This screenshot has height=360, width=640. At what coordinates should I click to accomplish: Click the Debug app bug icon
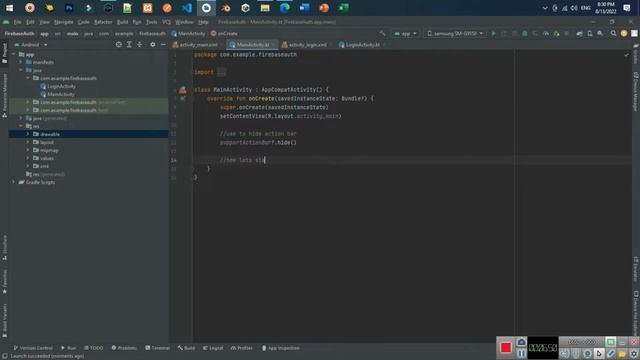click(x=525, y=33)
